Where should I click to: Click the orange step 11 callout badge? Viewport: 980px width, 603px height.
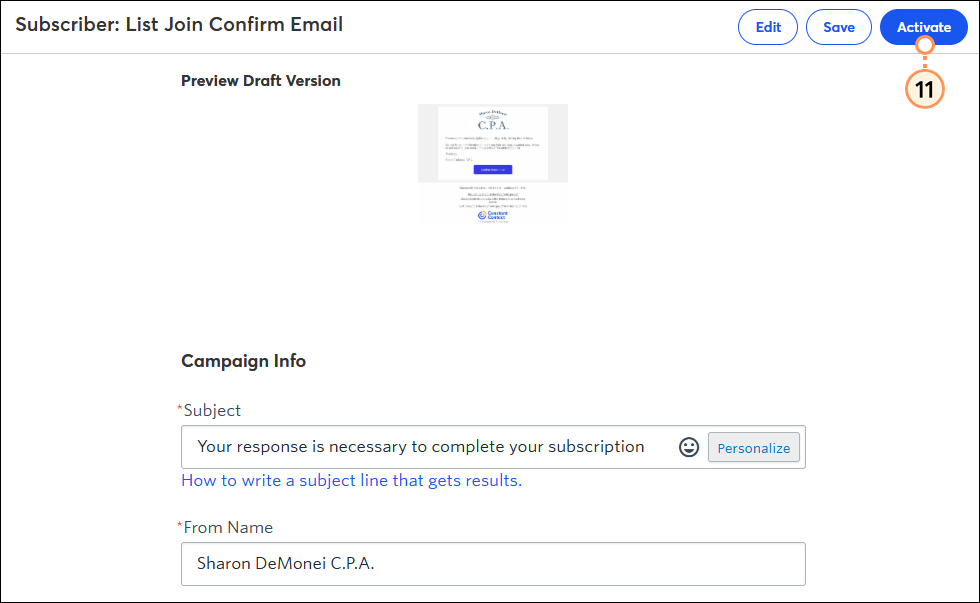point(924,89)
